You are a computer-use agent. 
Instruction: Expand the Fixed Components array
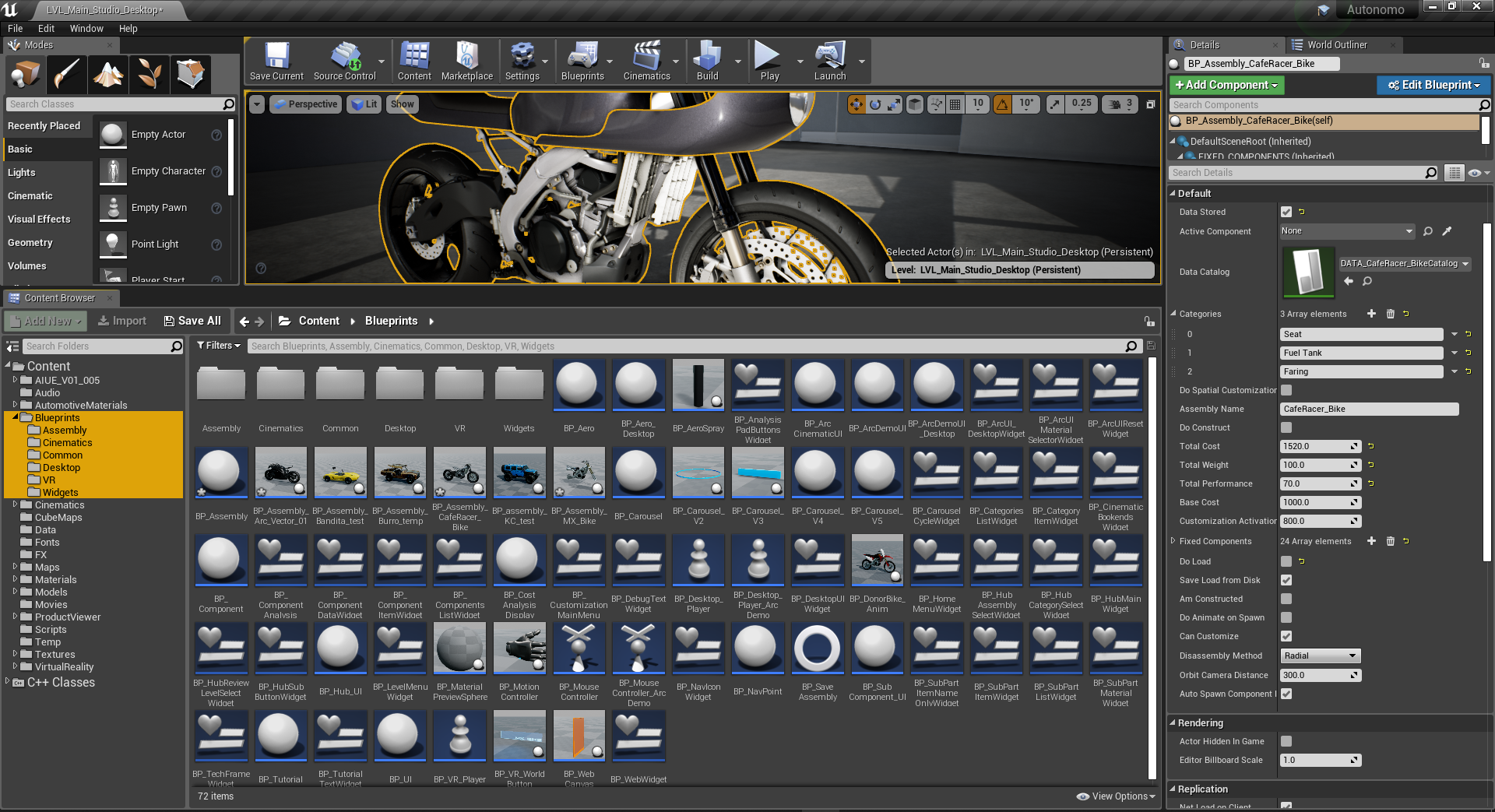point(1173,541)
